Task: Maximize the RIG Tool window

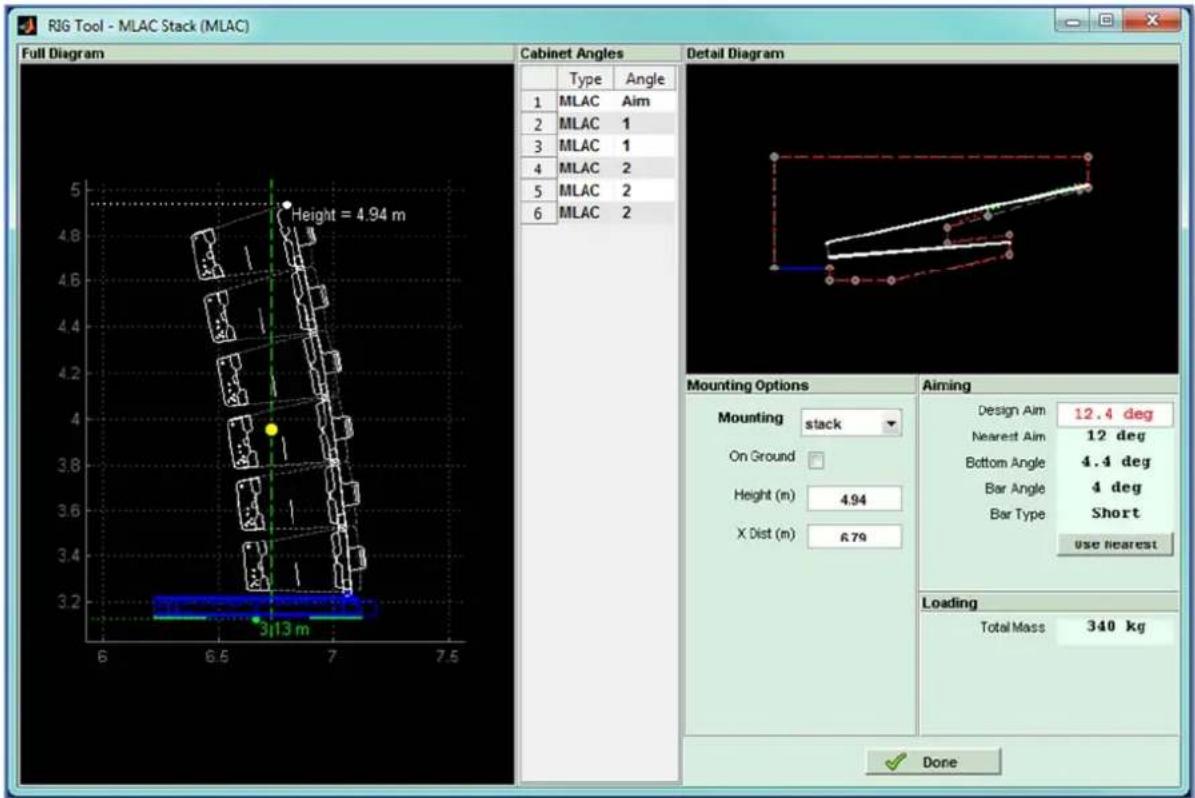Action: pyautogui.click(x=1107, y=21)
